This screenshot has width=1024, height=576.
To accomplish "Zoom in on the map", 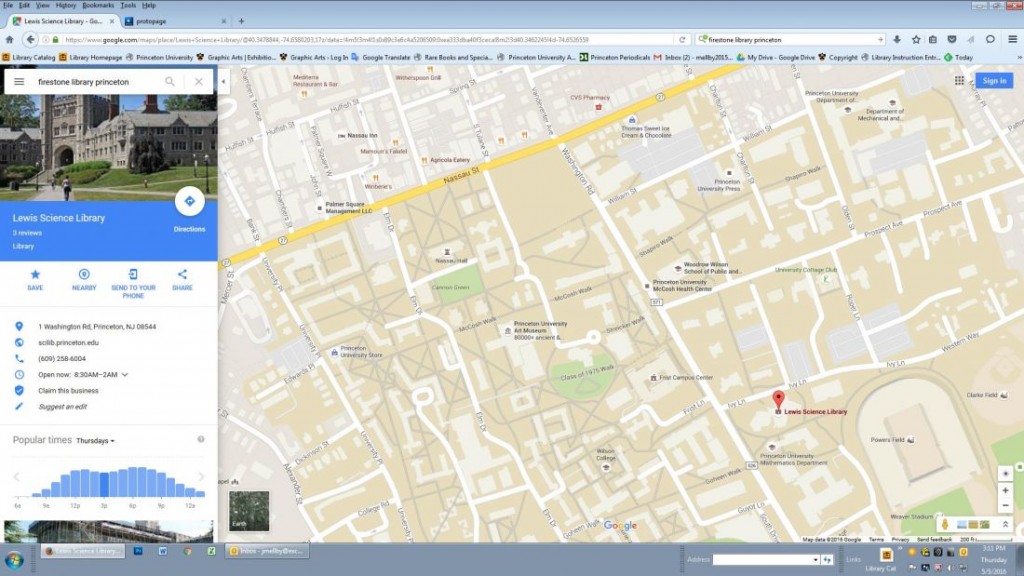I will tap(1005, 490).
